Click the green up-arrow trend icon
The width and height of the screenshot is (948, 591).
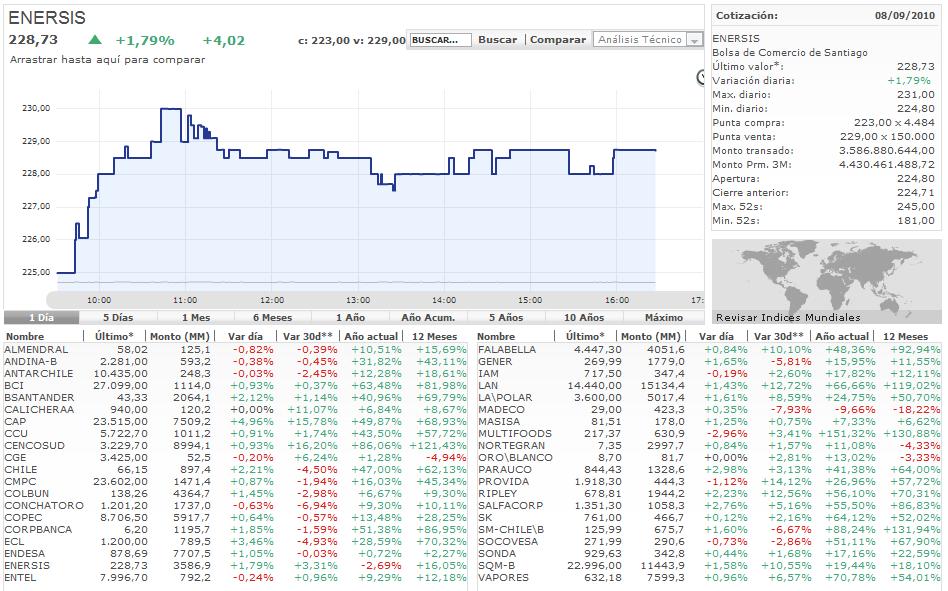coord(95,40)
